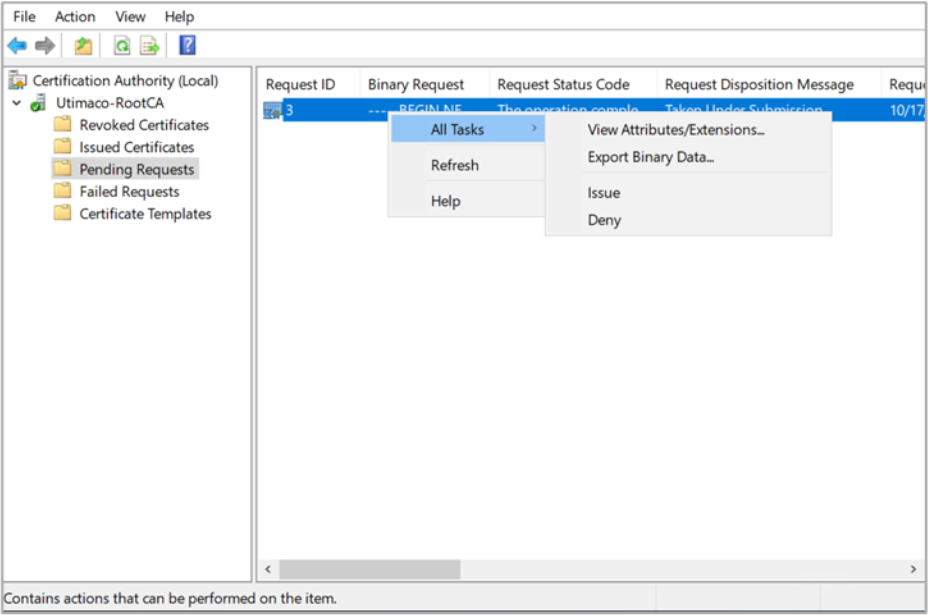Open the Action menu
Screen dimensions: 928x615
pos(75,17)
